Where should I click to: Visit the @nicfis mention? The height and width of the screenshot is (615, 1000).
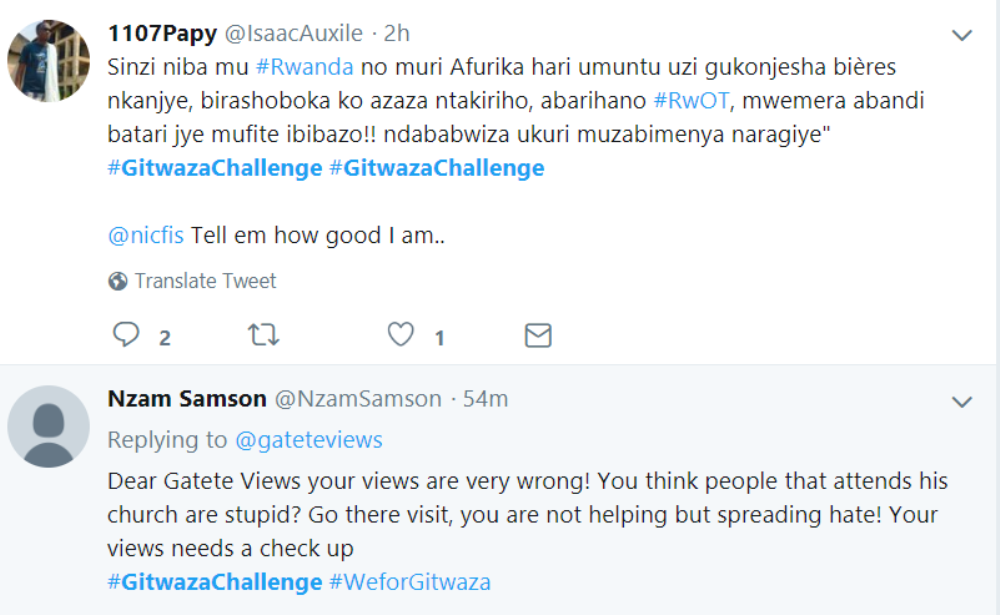click(x=145, y=235)
